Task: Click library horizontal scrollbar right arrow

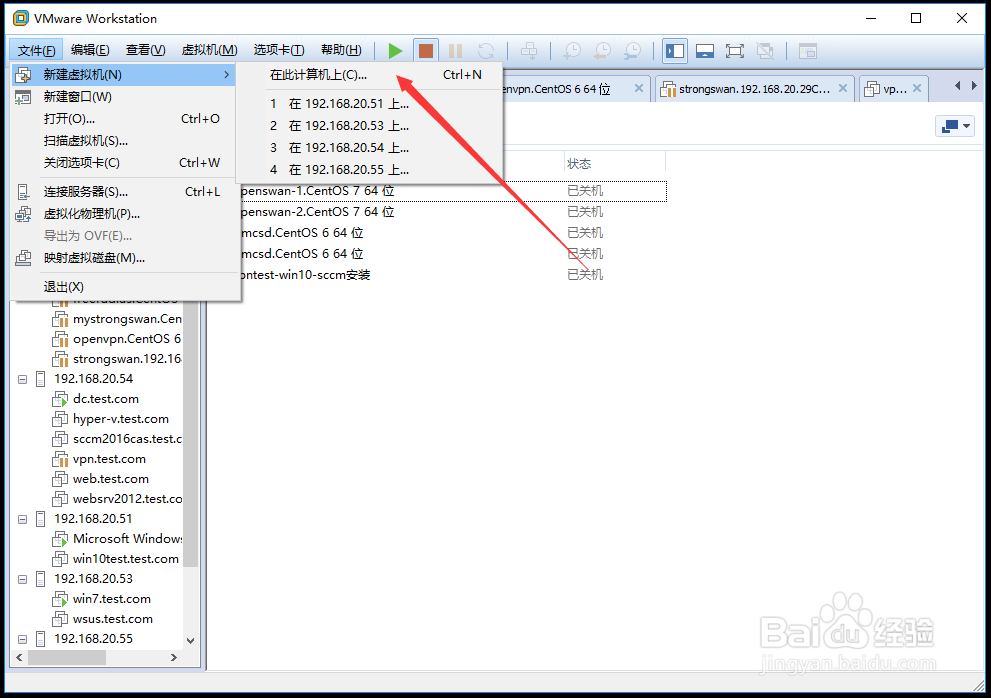Action: pos(174,658)
